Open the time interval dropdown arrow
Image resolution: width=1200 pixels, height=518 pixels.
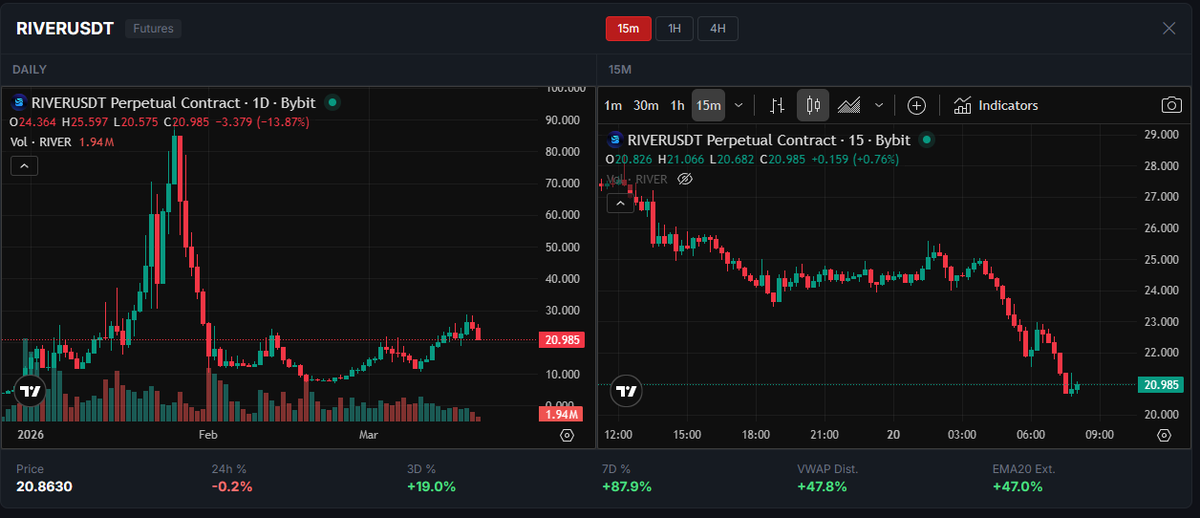click(x=739, y=105)
